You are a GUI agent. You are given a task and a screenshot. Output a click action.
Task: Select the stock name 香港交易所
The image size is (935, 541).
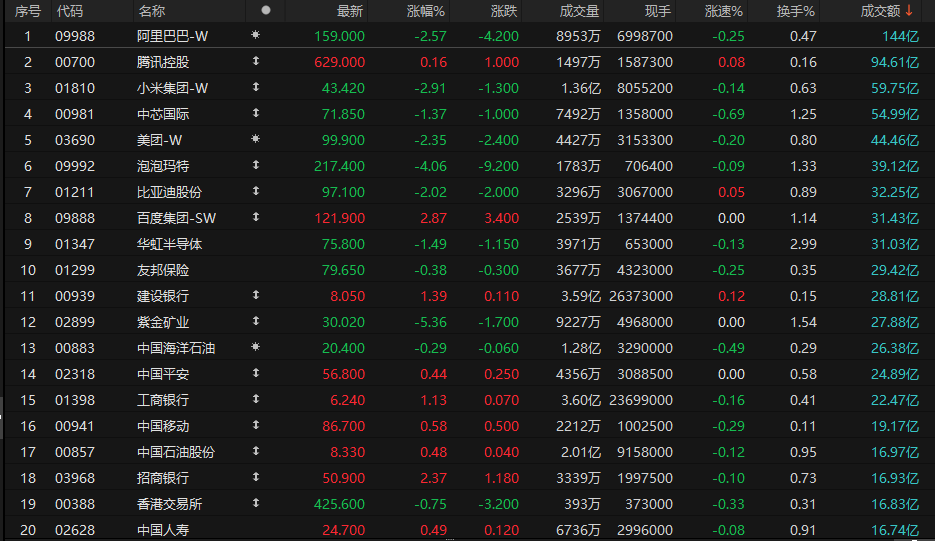coord(169,504)
